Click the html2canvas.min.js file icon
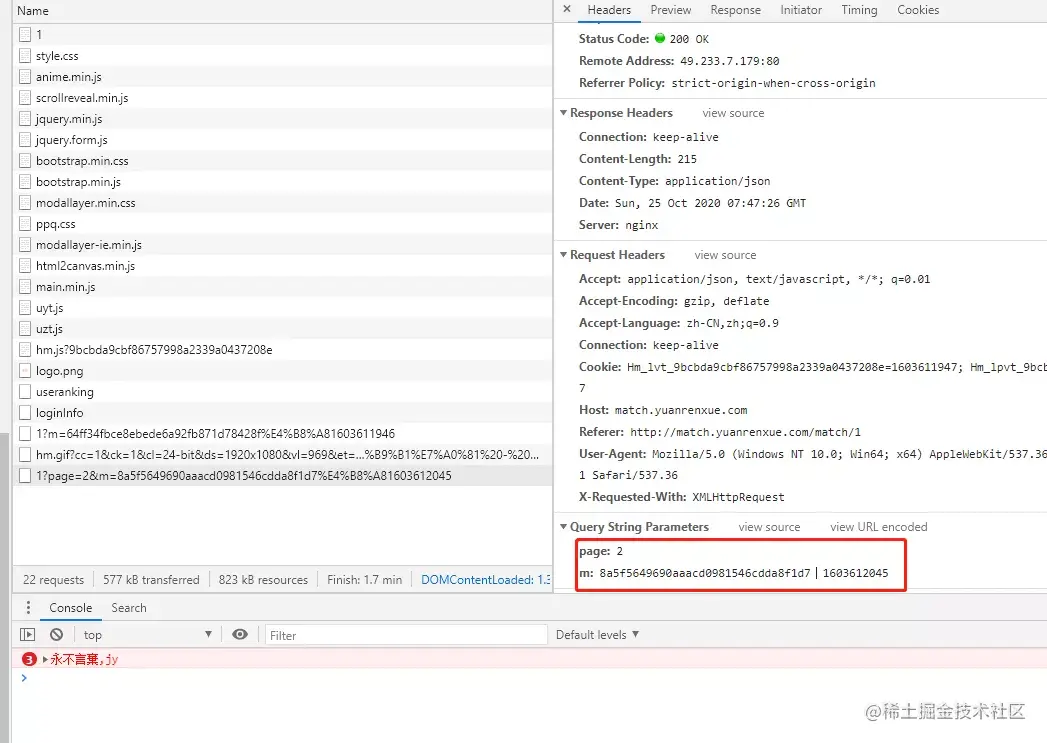The width and height of the screenshot is (1047, 743). (25, 266)
